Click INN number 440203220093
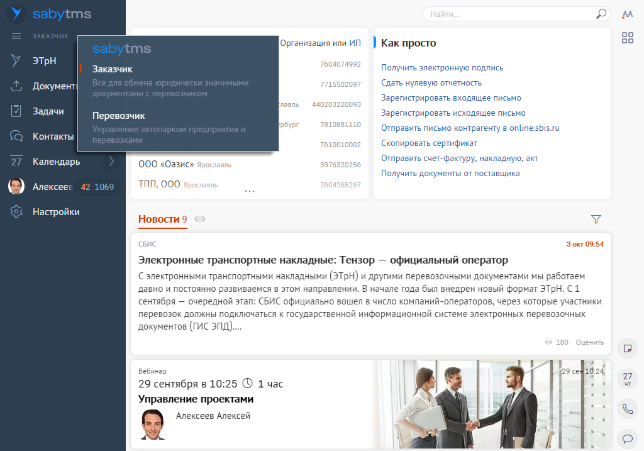The width and height of the screenshot is (644, 451). coord(336,105)
